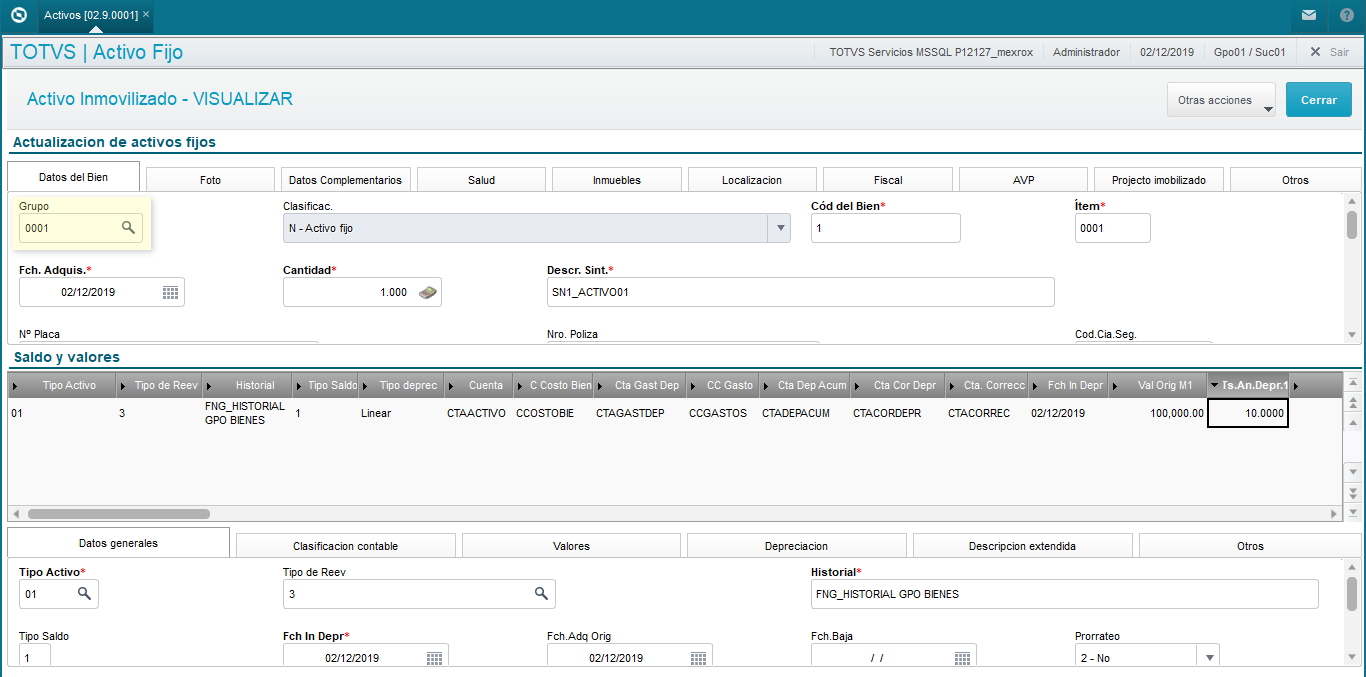This screenshot has height=677, width=1366.
Task: Click the Val Orig M1 column header
Action: 1159,385
